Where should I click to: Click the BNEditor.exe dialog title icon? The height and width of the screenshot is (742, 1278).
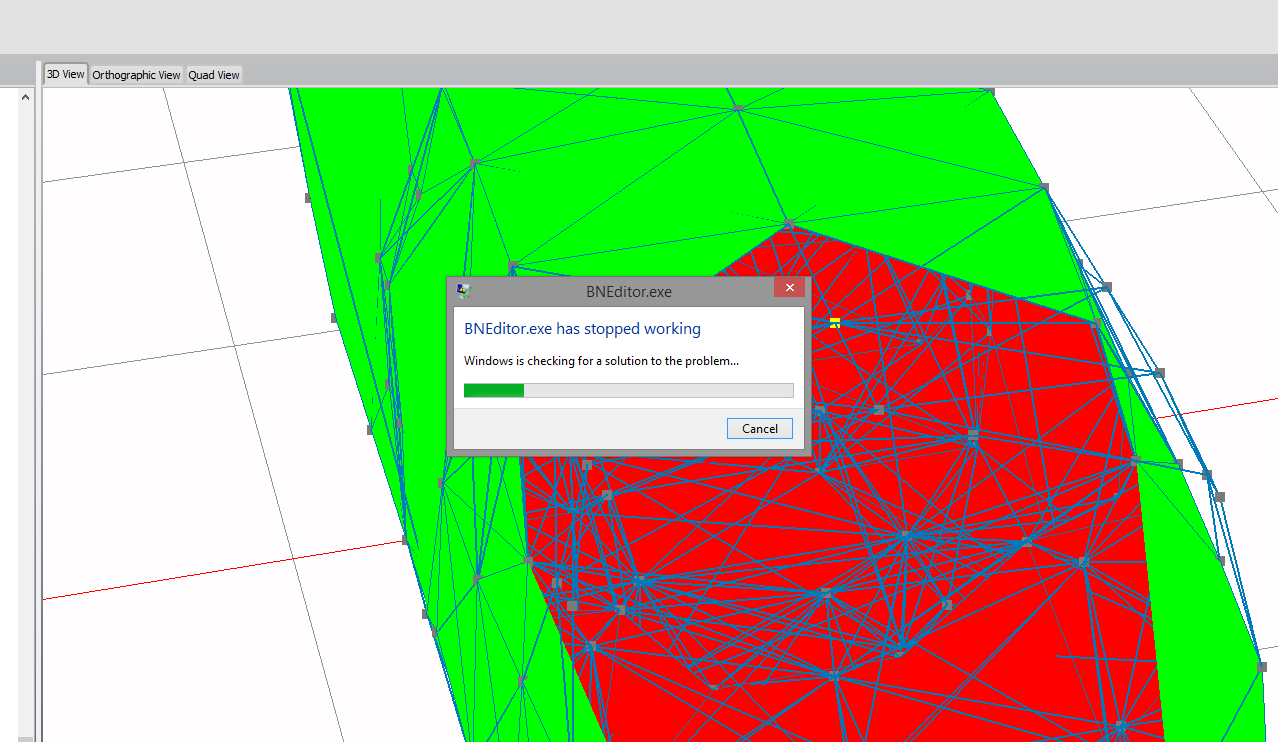pyautogui.click(x=463, y=291)
